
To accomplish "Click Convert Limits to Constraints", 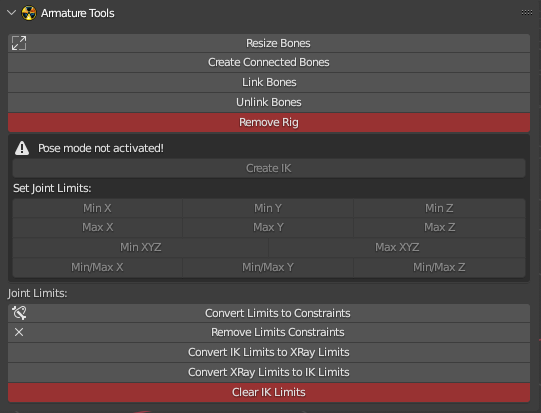I will (269, 313).
